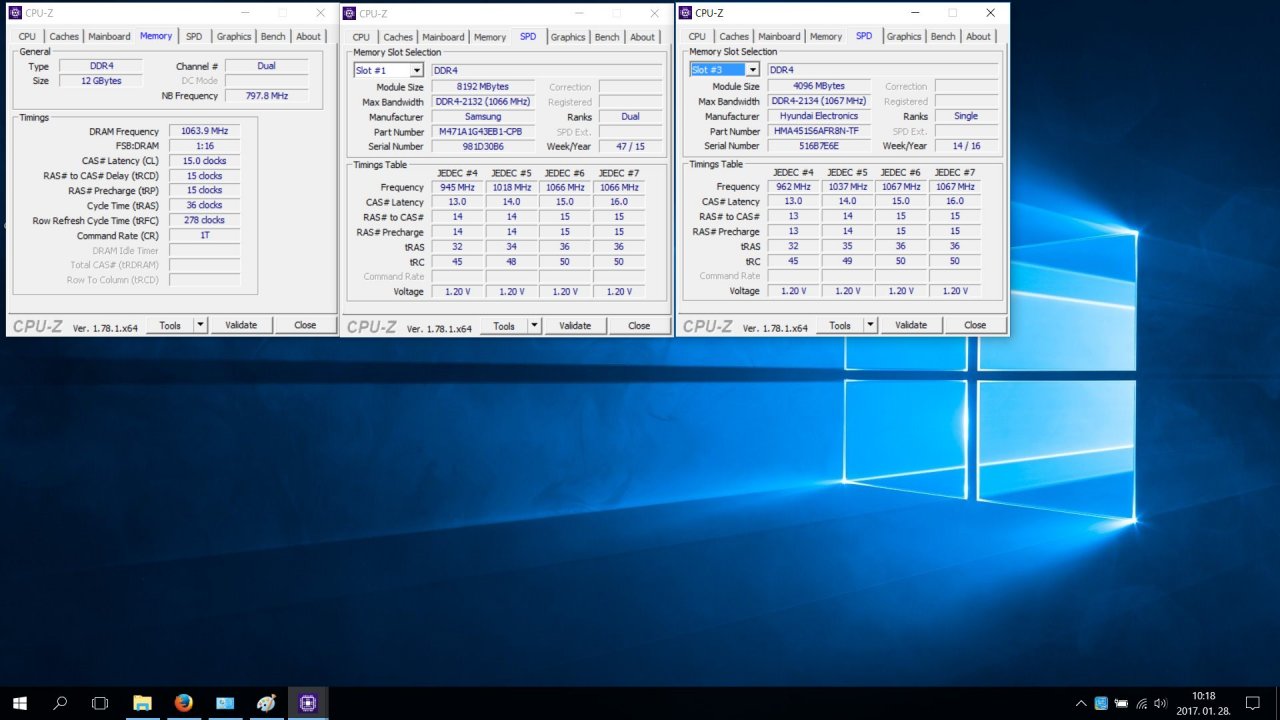The height and width of the screenshot is (720, 1280).
Task: Select the Bench tab in Slot #3 window
Action: 943,36
